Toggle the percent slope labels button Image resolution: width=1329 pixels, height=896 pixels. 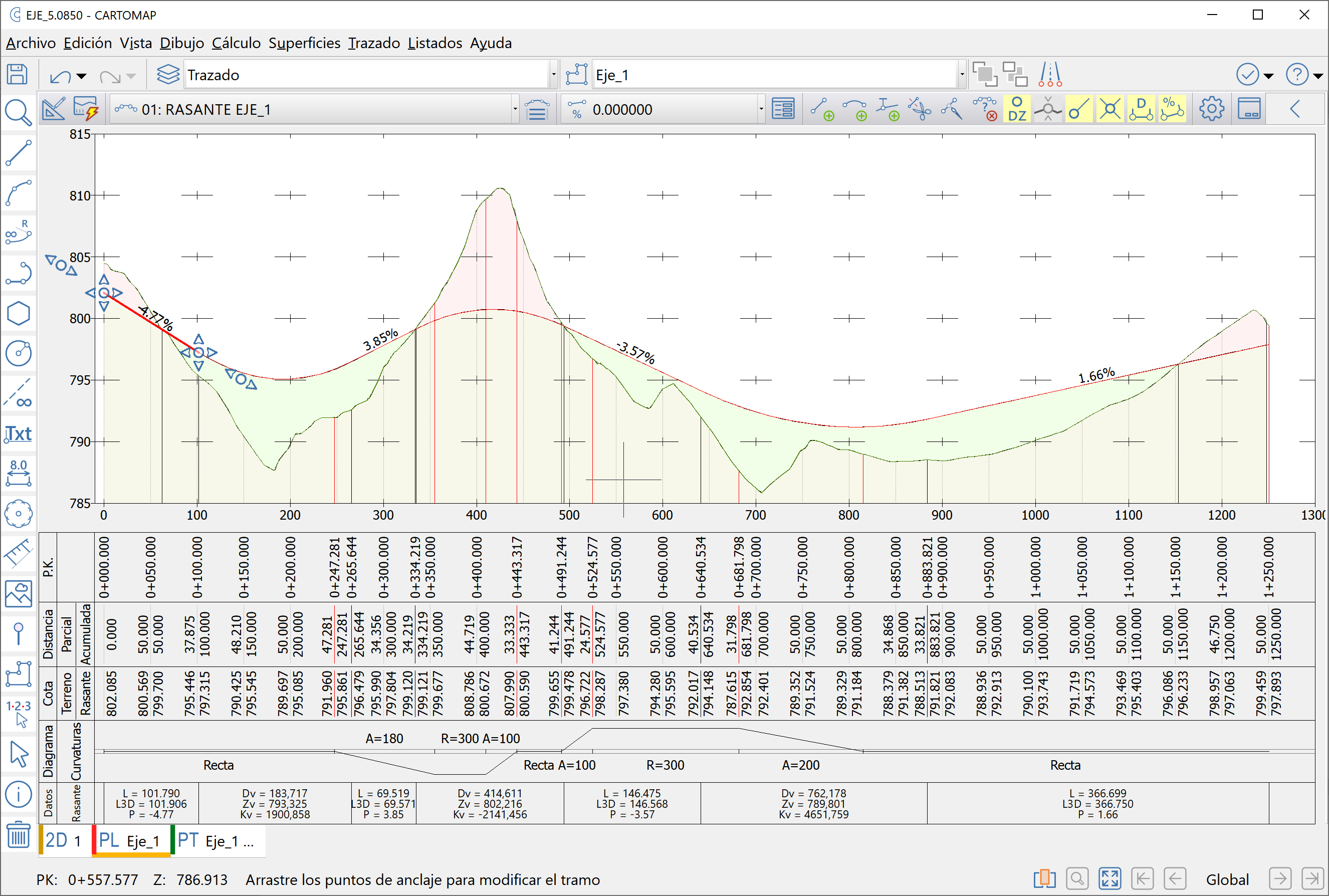pyautogui.click(x=1173, y=108)
